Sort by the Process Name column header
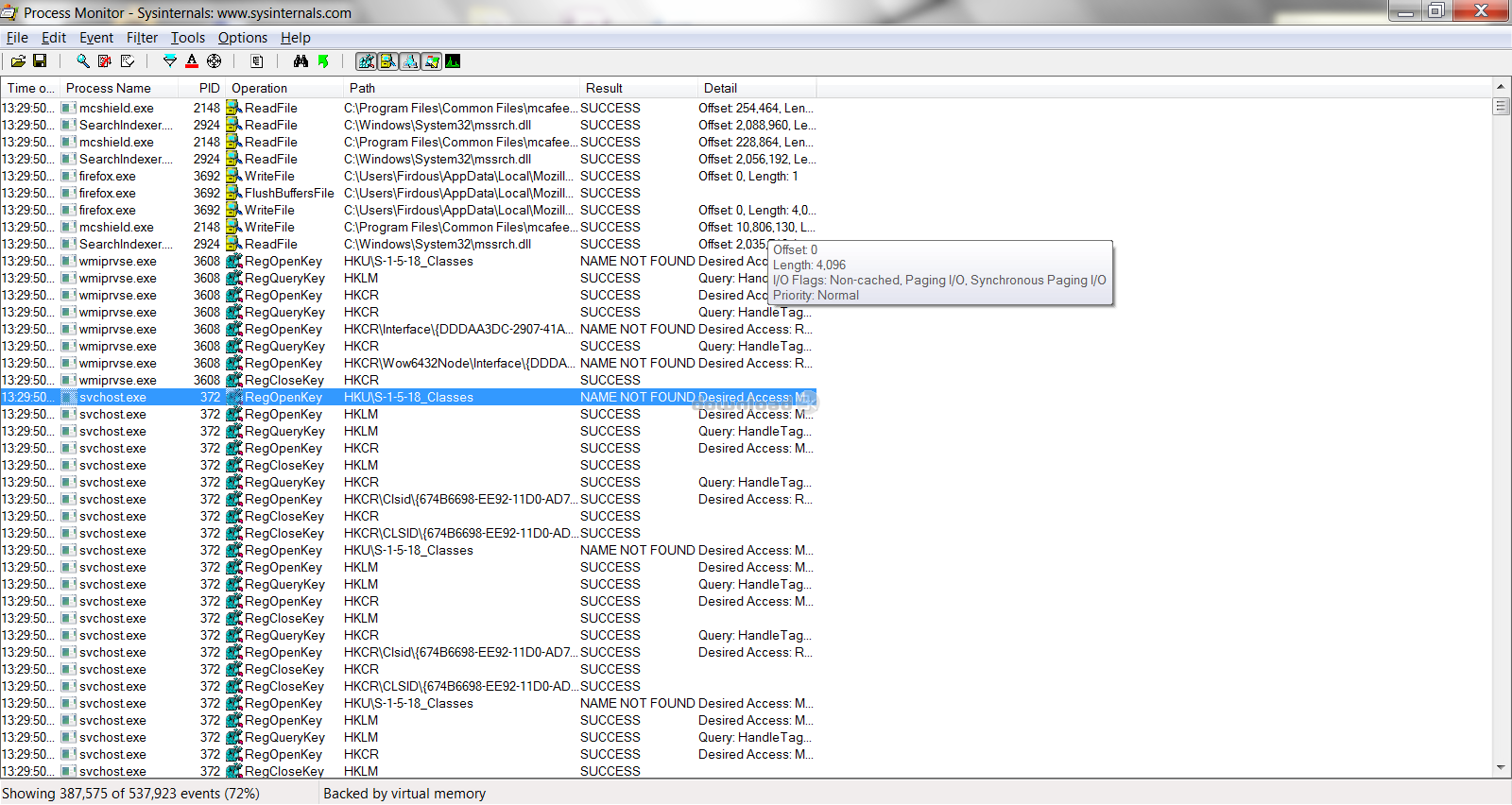Image resolution: width=1512 pixels, height=805 pixels. 118,88
